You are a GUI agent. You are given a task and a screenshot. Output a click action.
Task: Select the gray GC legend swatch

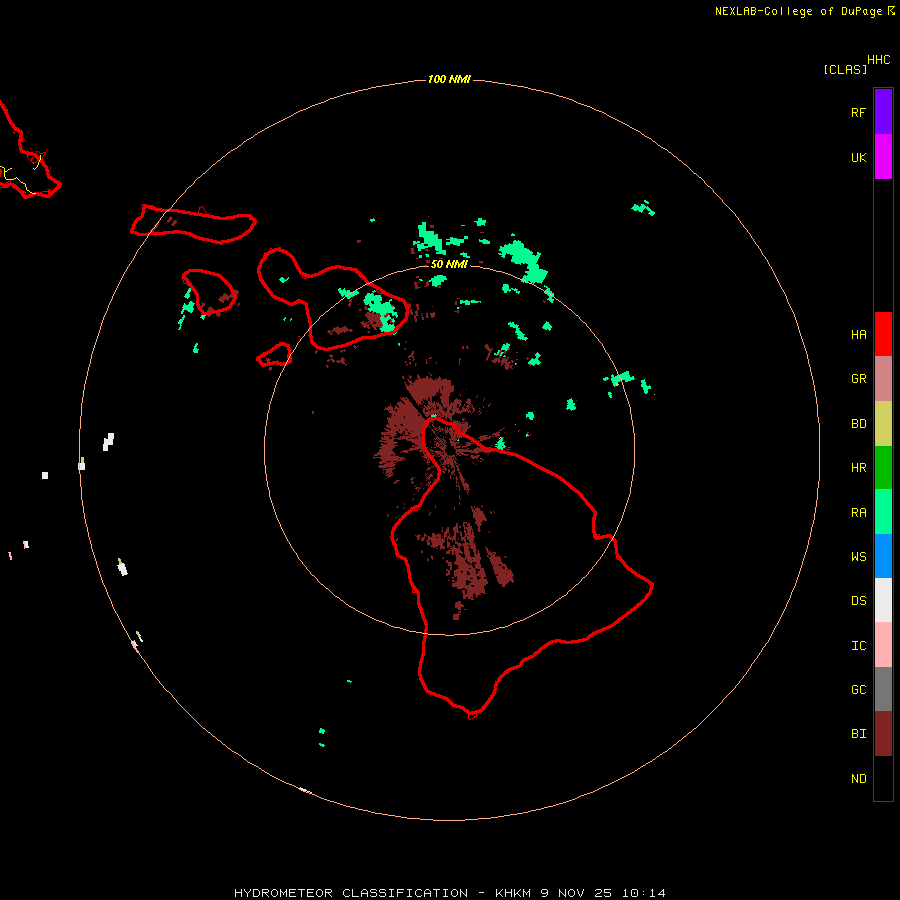(883, 689)
